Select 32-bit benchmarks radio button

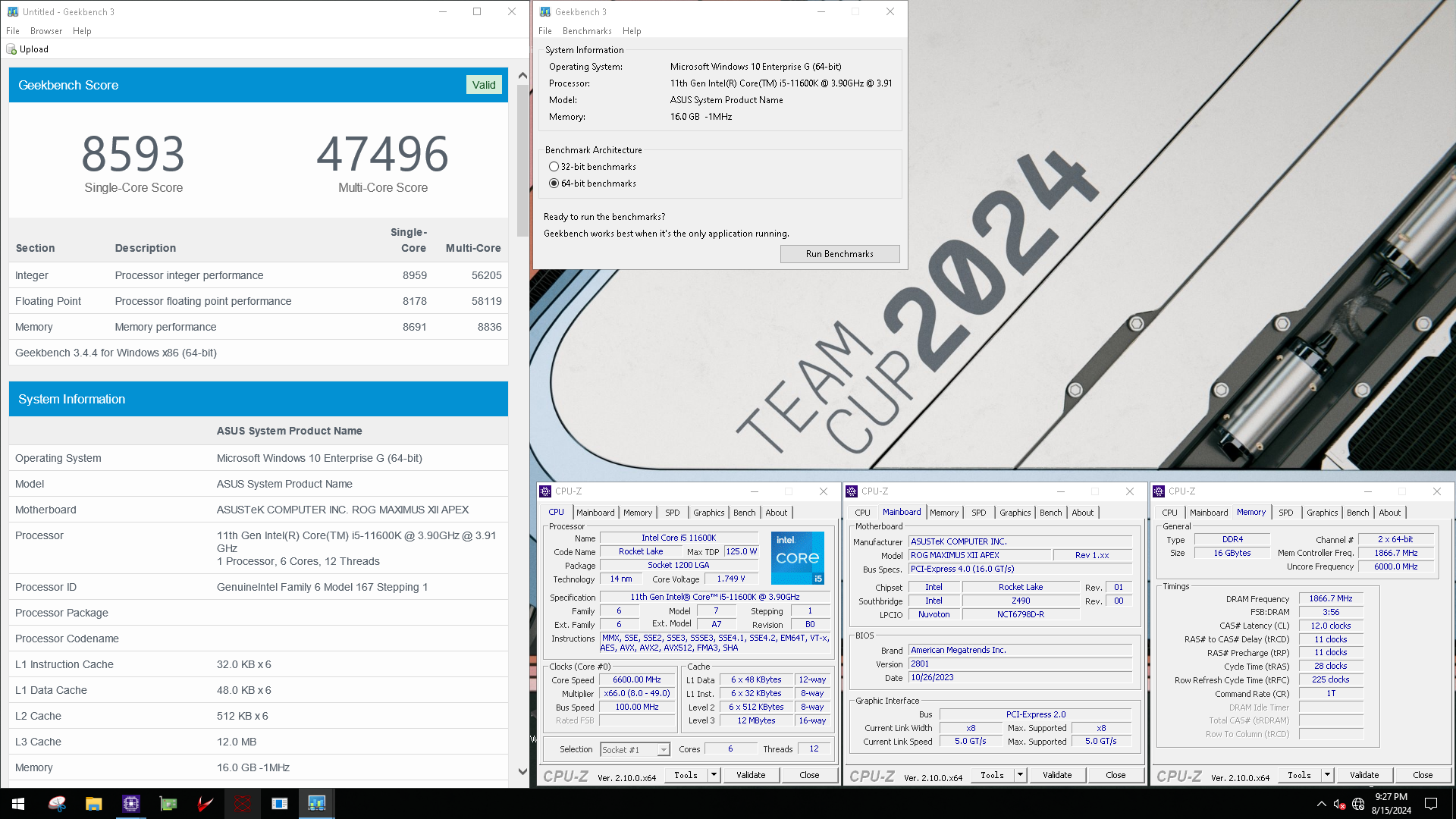pyautogui.click(x=554, y=167)
